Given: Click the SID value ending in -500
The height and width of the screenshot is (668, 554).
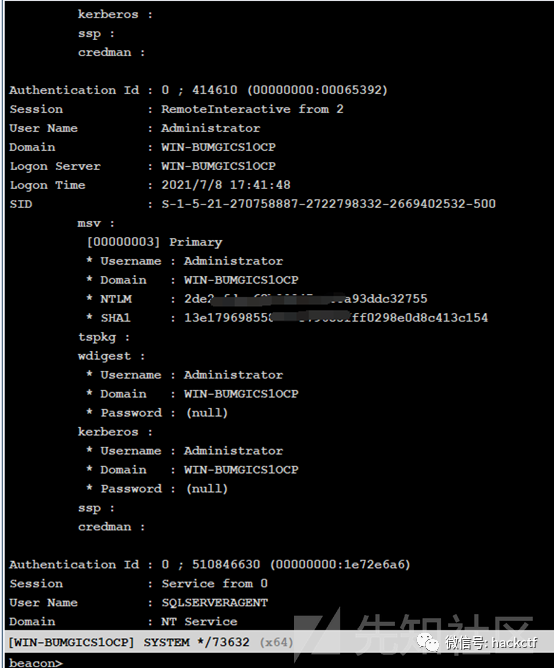Looking at the screenshot, I should click(x=328, y=204).
